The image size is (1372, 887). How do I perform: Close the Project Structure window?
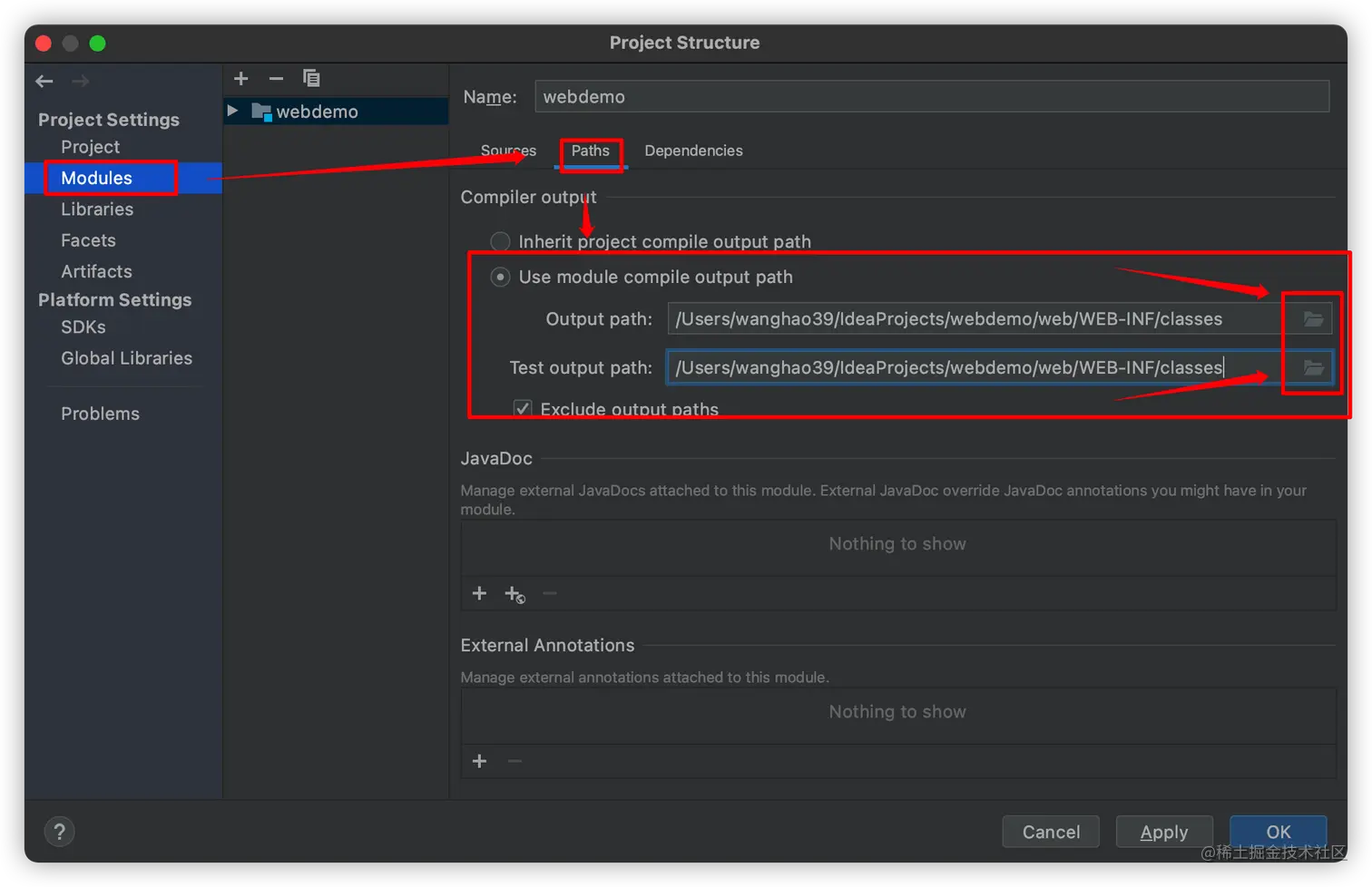(44, 44)
